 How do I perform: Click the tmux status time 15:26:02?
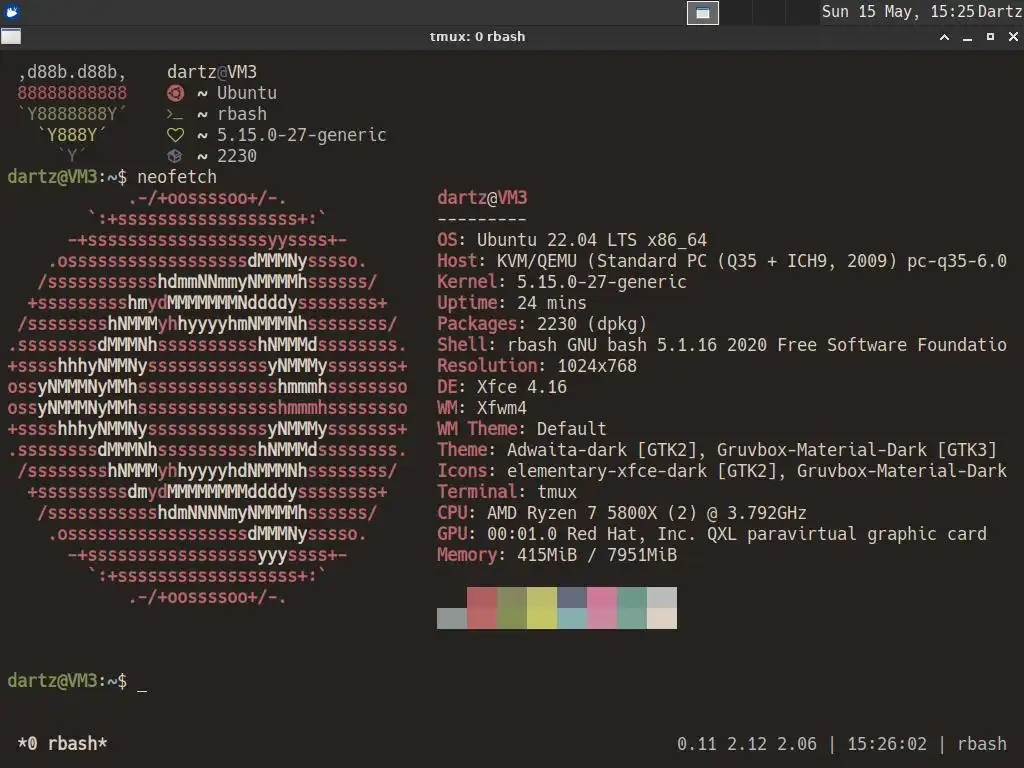887,744
